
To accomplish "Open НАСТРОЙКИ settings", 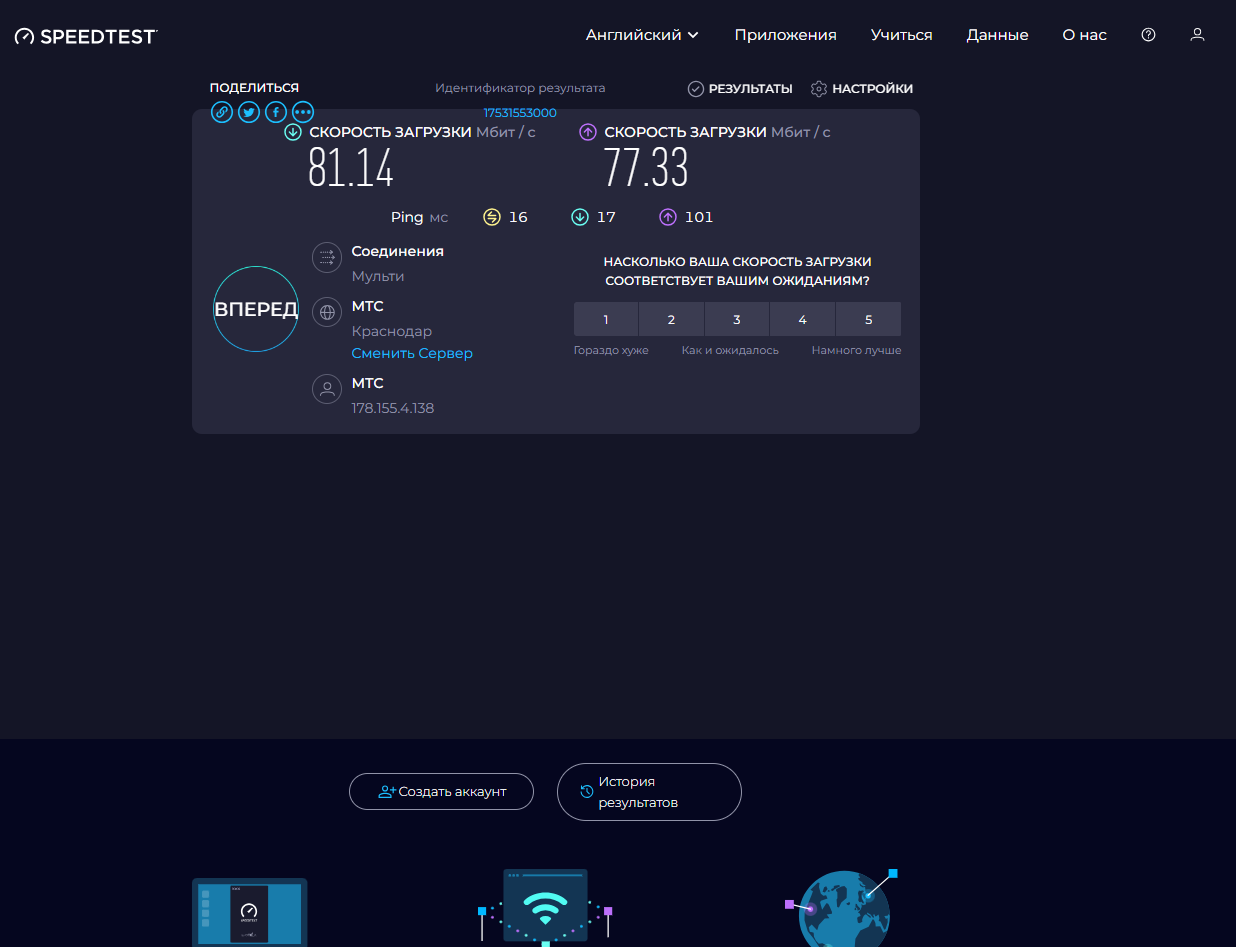I will pyautogui.click(x=862, y=89).
